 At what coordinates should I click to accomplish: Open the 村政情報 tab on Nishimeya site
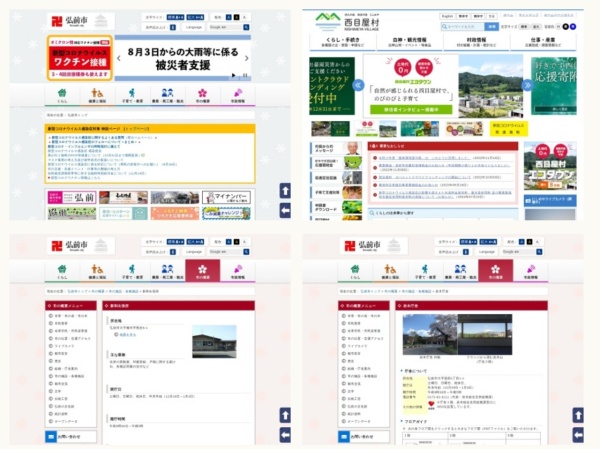pos(476,42)
